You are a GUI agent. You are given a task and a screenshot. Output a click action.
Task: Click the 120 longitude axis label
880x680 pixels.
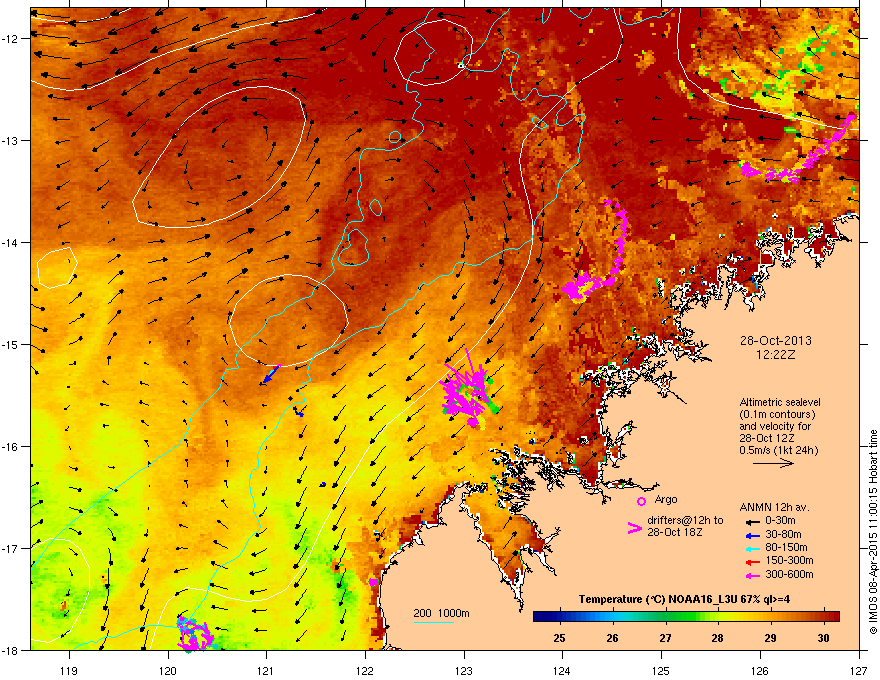coord(168,670)
